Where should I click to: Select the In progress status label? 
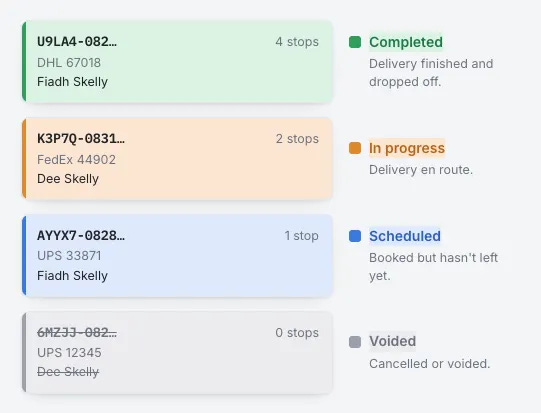(407, 148)
